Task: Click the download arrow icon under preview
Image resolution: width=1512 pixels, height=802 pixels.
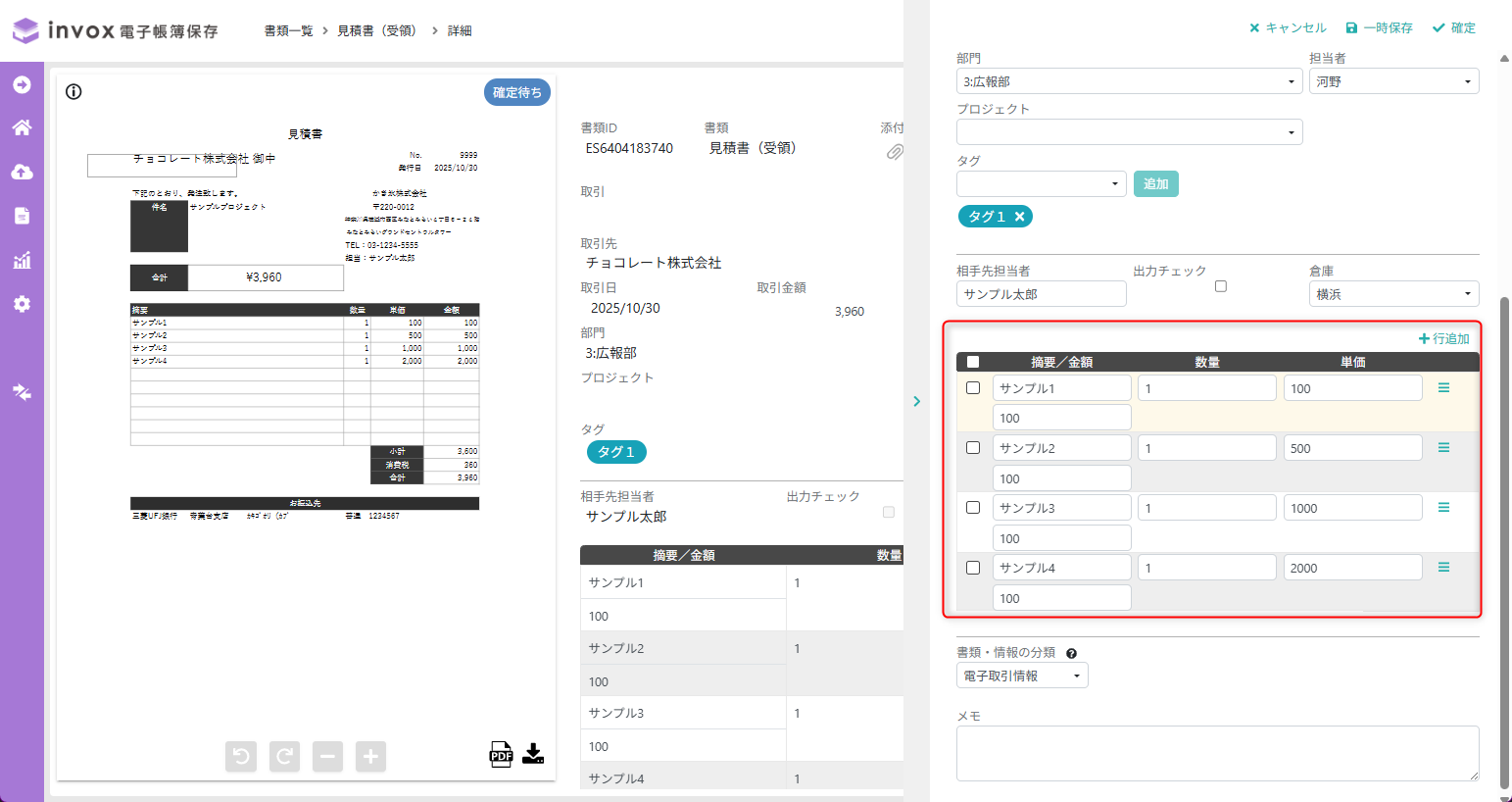Action: 533,753
